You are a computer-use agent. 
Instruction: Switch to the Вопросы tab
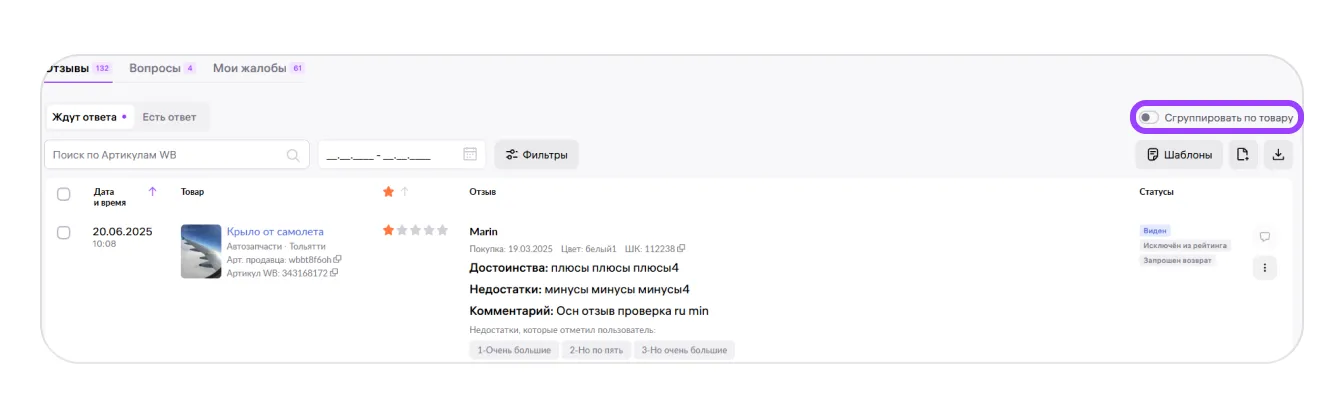155,68
